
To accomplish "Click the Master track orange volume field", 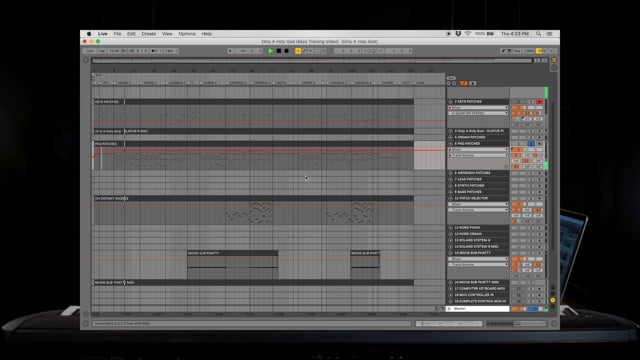I will (x=518, y=309).
